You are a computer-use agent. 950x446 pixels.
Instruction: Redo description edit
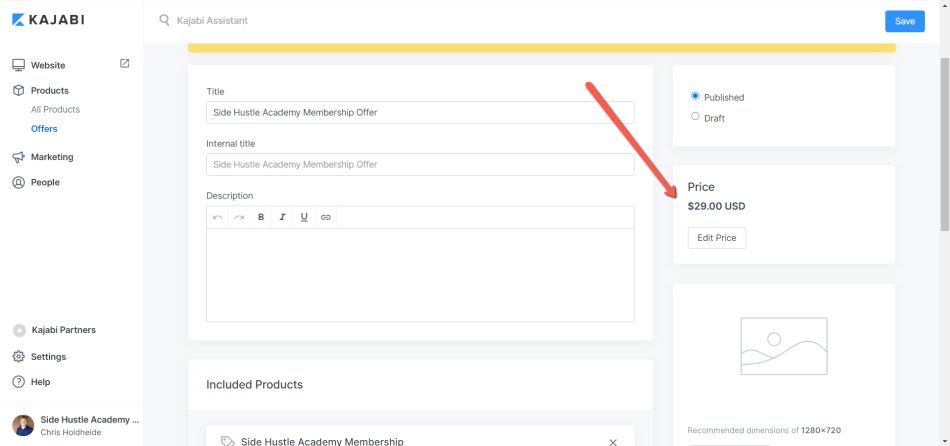239,217
